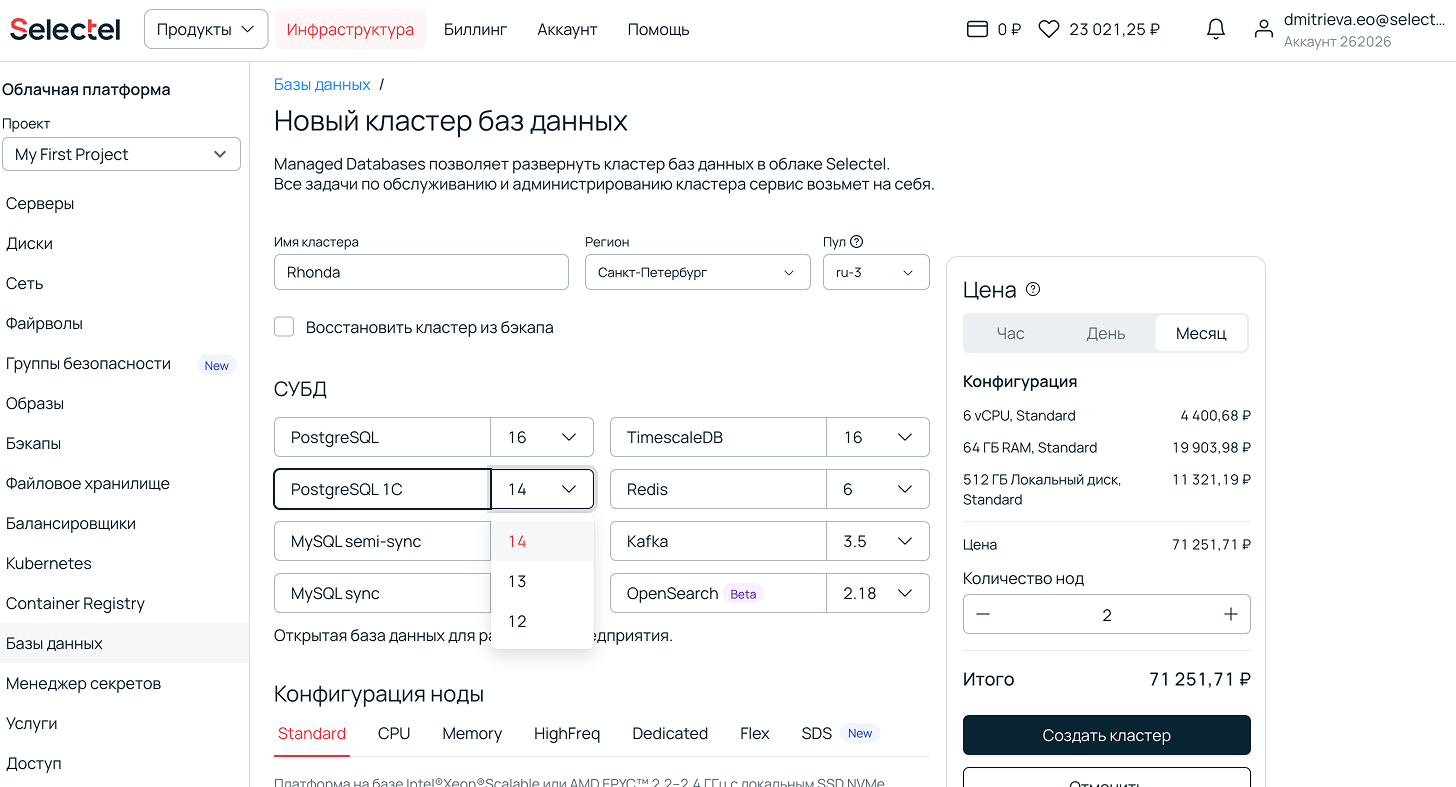Click the user account avatar icon
The image size is (1456, 787).
pyautogui.click(x=1264, y=30)
